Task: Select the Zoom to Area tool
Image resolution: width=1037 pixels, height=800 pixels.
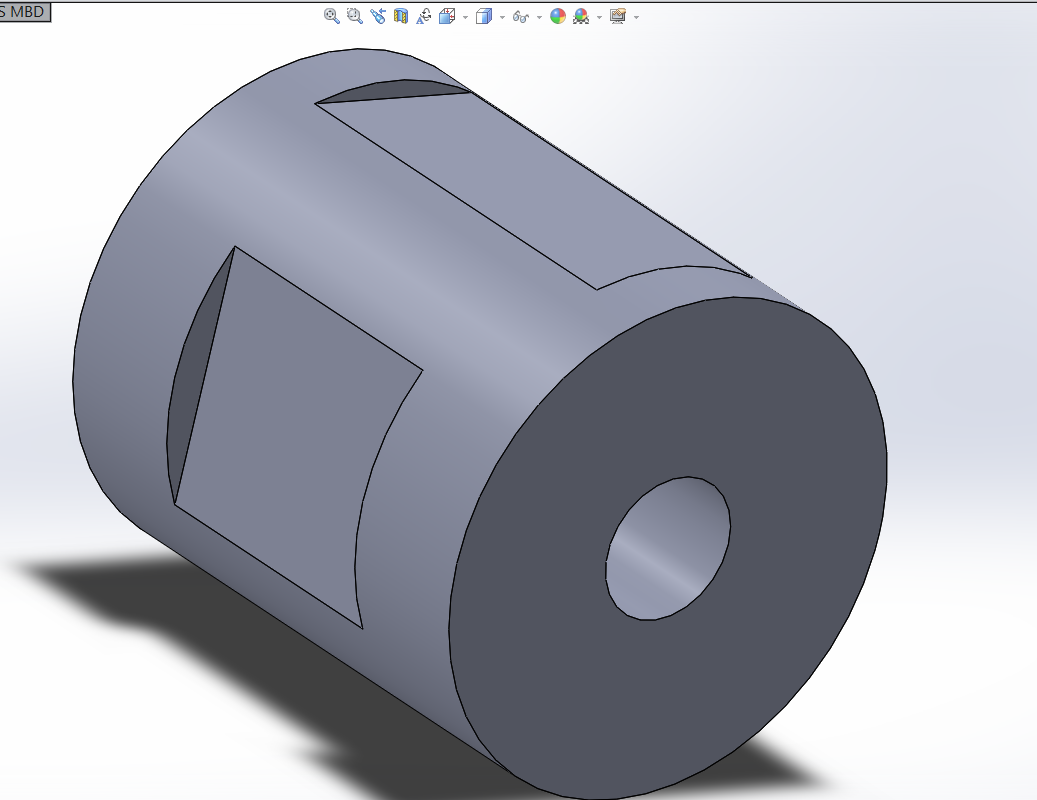Action: click(x=354, y=16)
